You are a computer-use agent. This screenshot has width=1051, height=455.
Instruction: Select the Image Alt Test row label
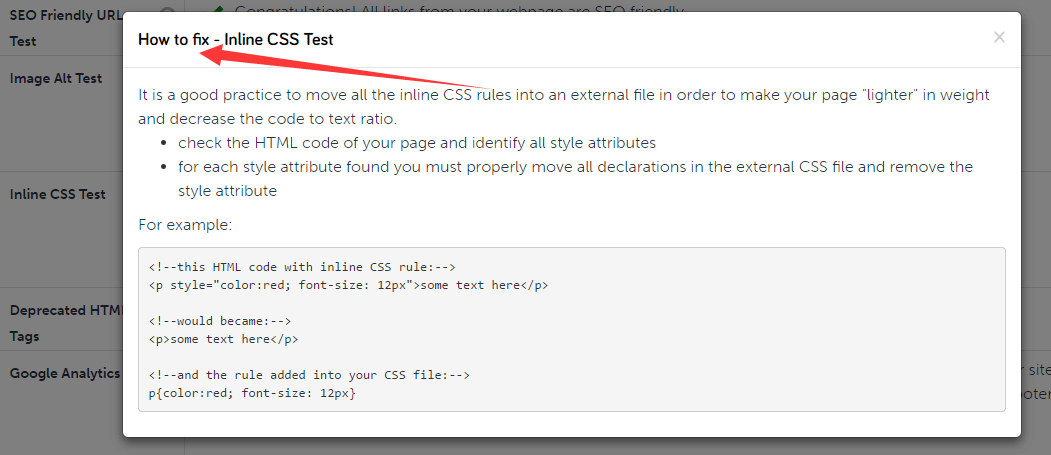56,78
